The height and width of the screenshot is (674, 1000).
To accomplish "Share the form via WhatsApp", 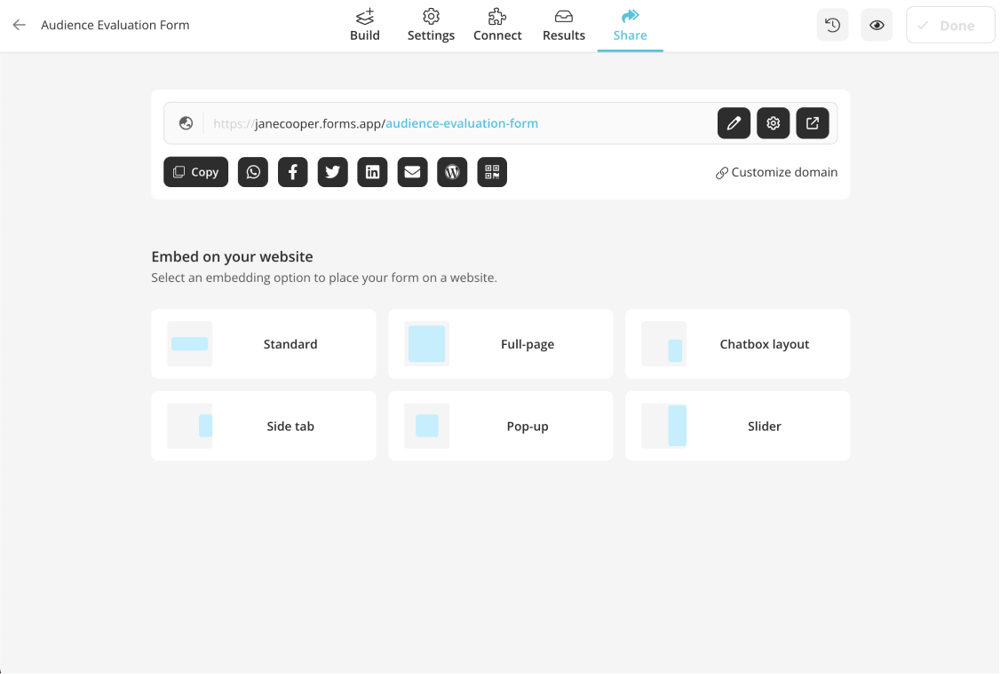I will click(x=252, y=171).
